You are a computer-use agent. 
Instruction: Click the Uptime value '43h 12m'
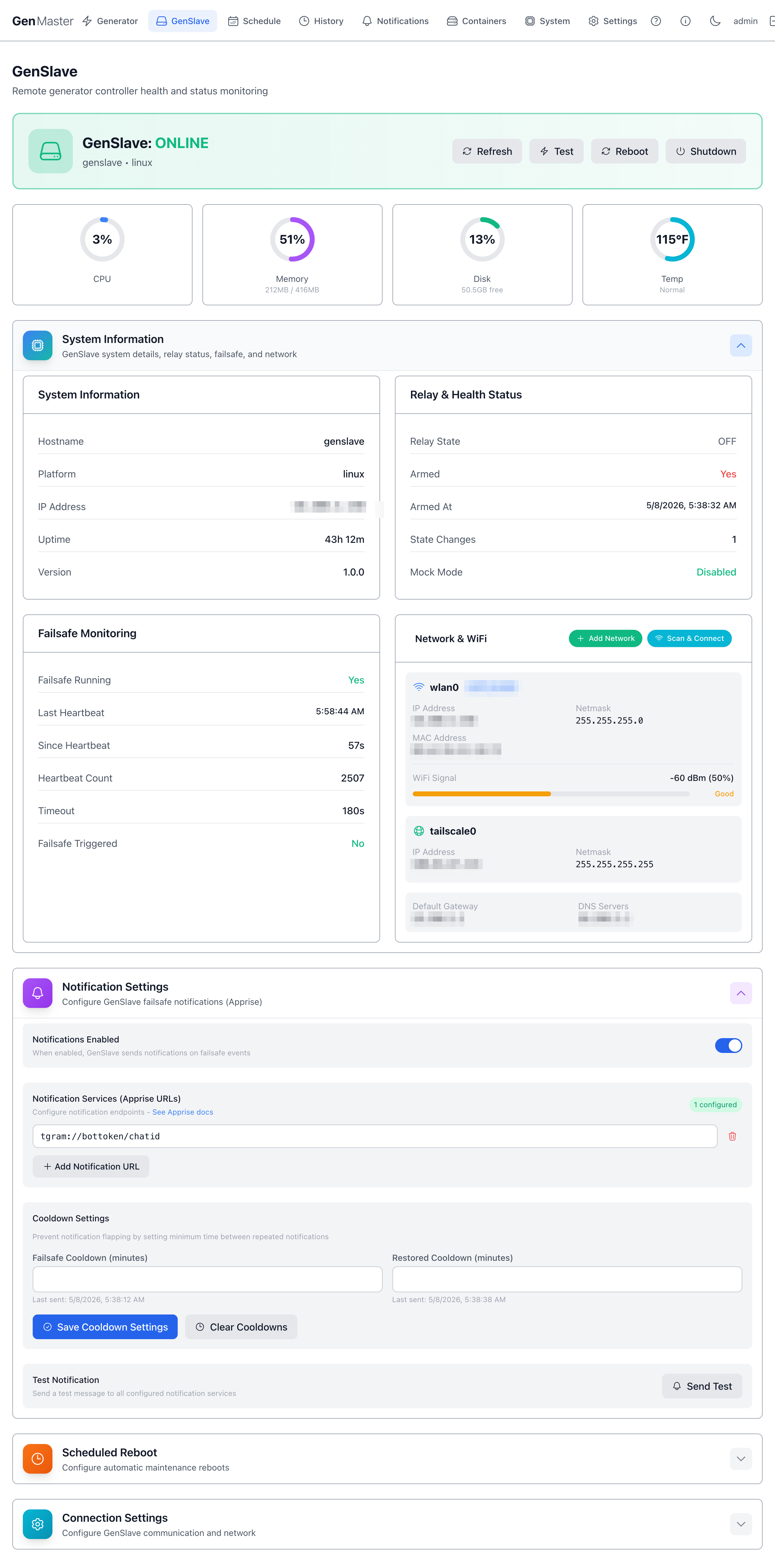point(345,539)
